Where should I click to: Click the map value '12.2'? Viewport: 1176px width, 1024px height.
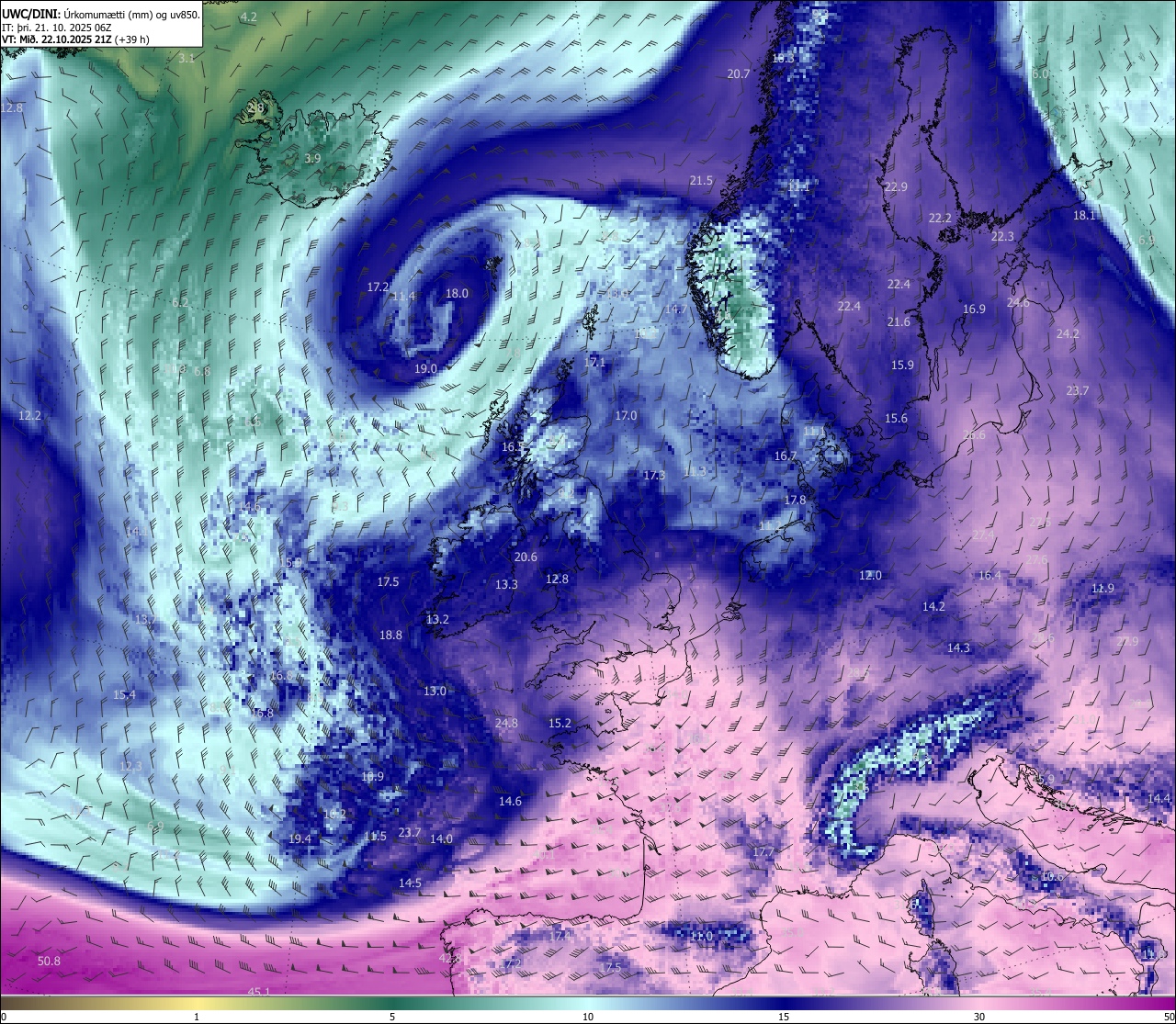(x=29, y=415)
